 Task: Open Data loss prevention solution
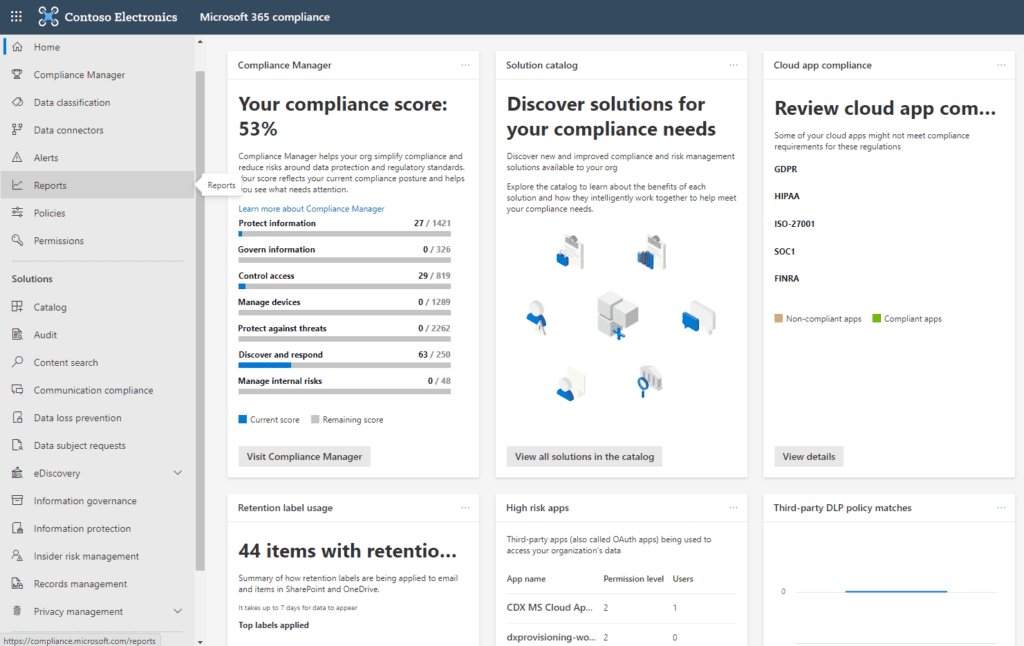[97, 417]
